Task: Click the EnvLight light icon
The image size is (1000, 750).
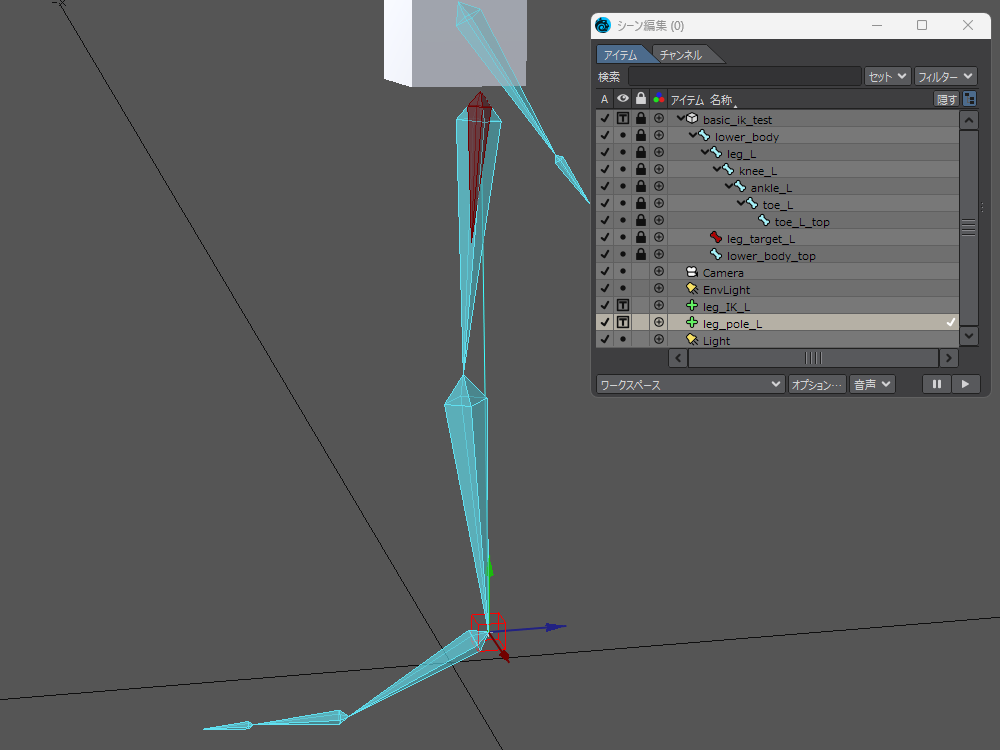Action: pos(691,289)
